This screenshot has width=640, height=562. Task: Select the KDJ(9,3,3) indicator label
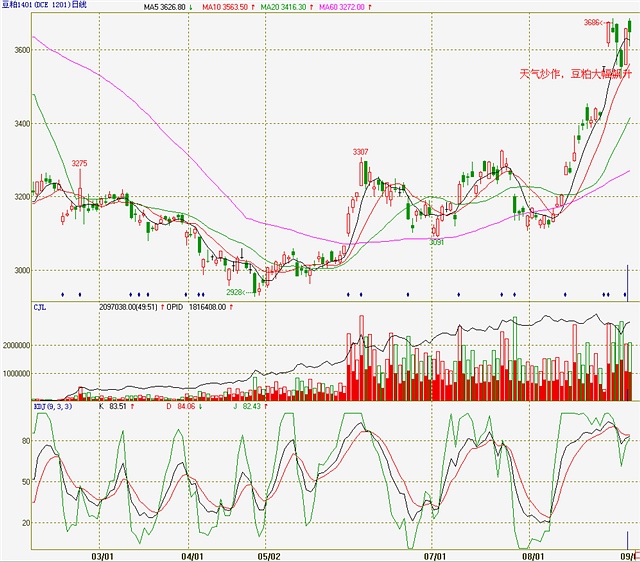tap(53, 407)
